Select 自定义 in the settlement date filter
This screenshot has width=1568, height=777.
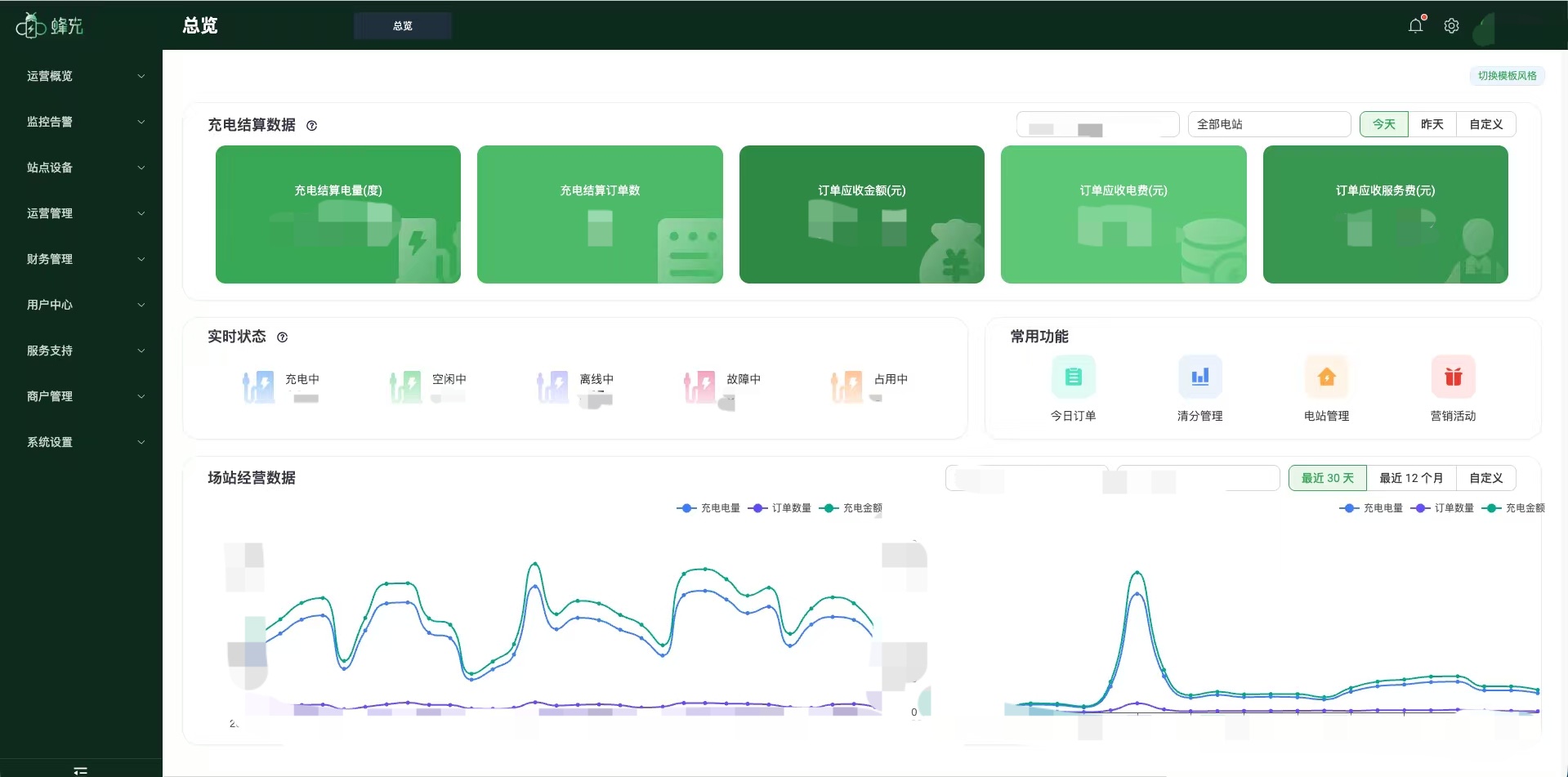click(x=1485, y=124)
